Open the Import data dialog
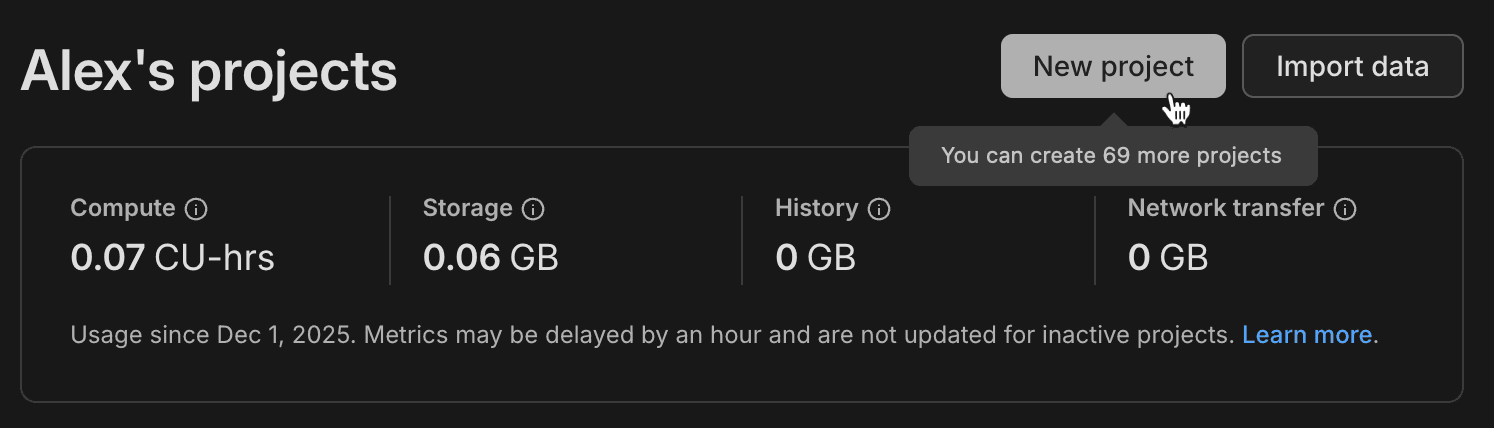 coord(1352,67)
